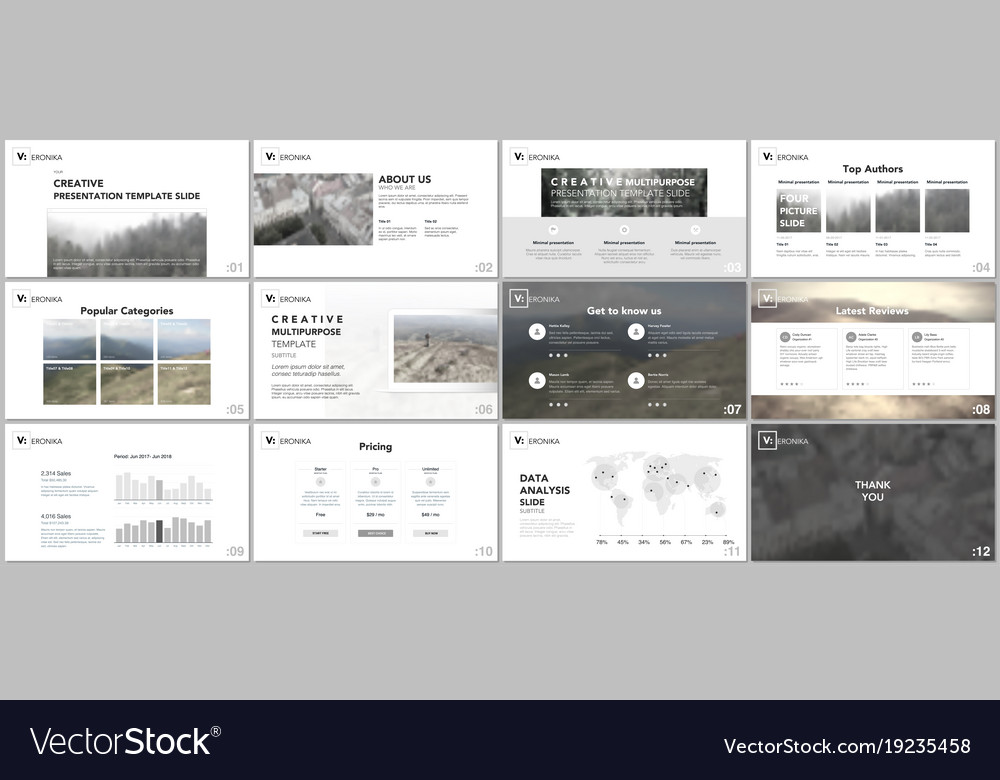Click the :07 slide number
Screen dimensions: 1000x780
pyautogui.click(x=732, y=409)
